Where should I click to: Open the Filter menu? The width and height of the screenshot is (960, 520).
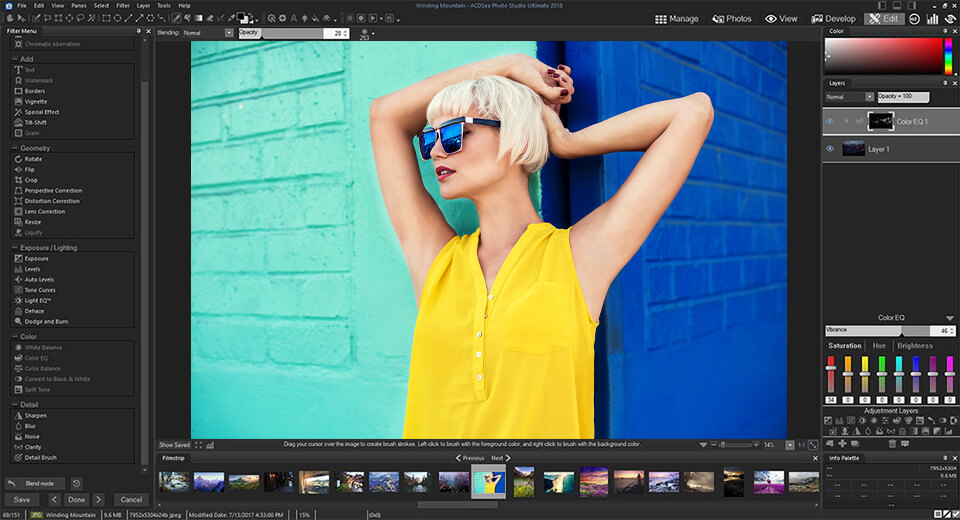tap(123, 6)
